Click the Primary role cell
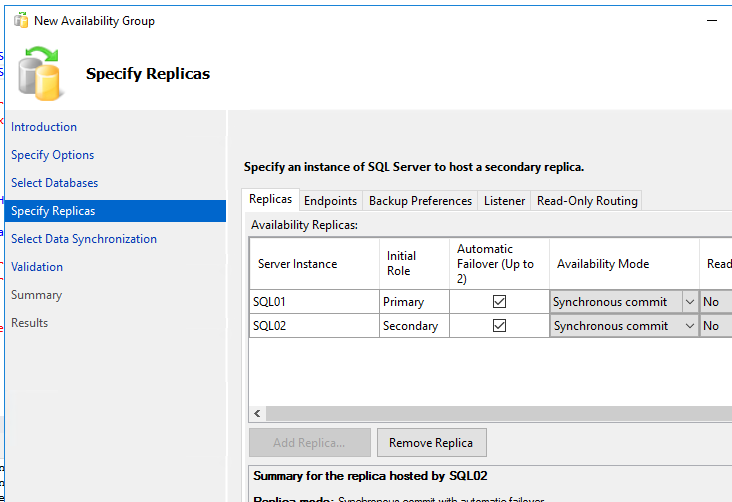732x502 pixels. 414,302
